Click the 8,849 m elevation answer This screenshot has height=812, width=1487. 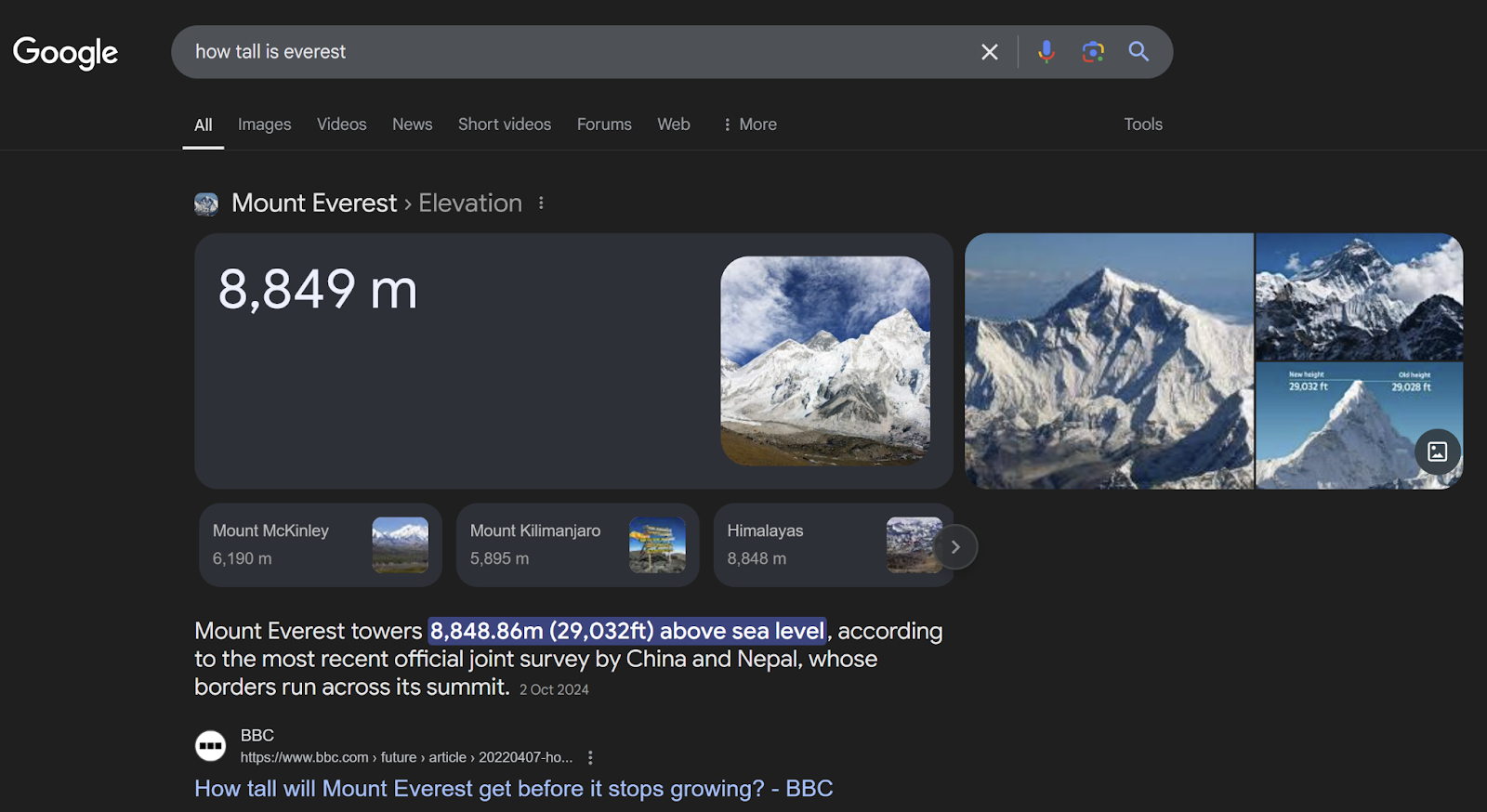(x=318, y=289)
